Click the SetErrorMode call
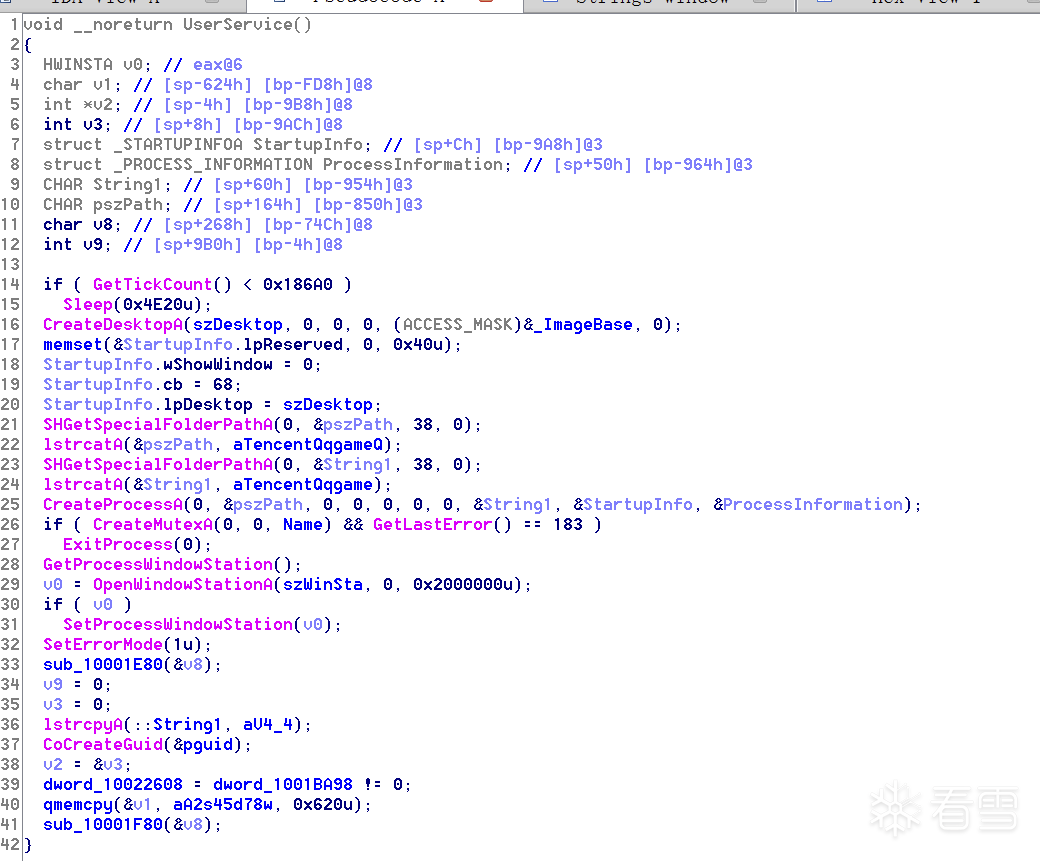This screenshot has height=861, width=1040. pos(103,644)
